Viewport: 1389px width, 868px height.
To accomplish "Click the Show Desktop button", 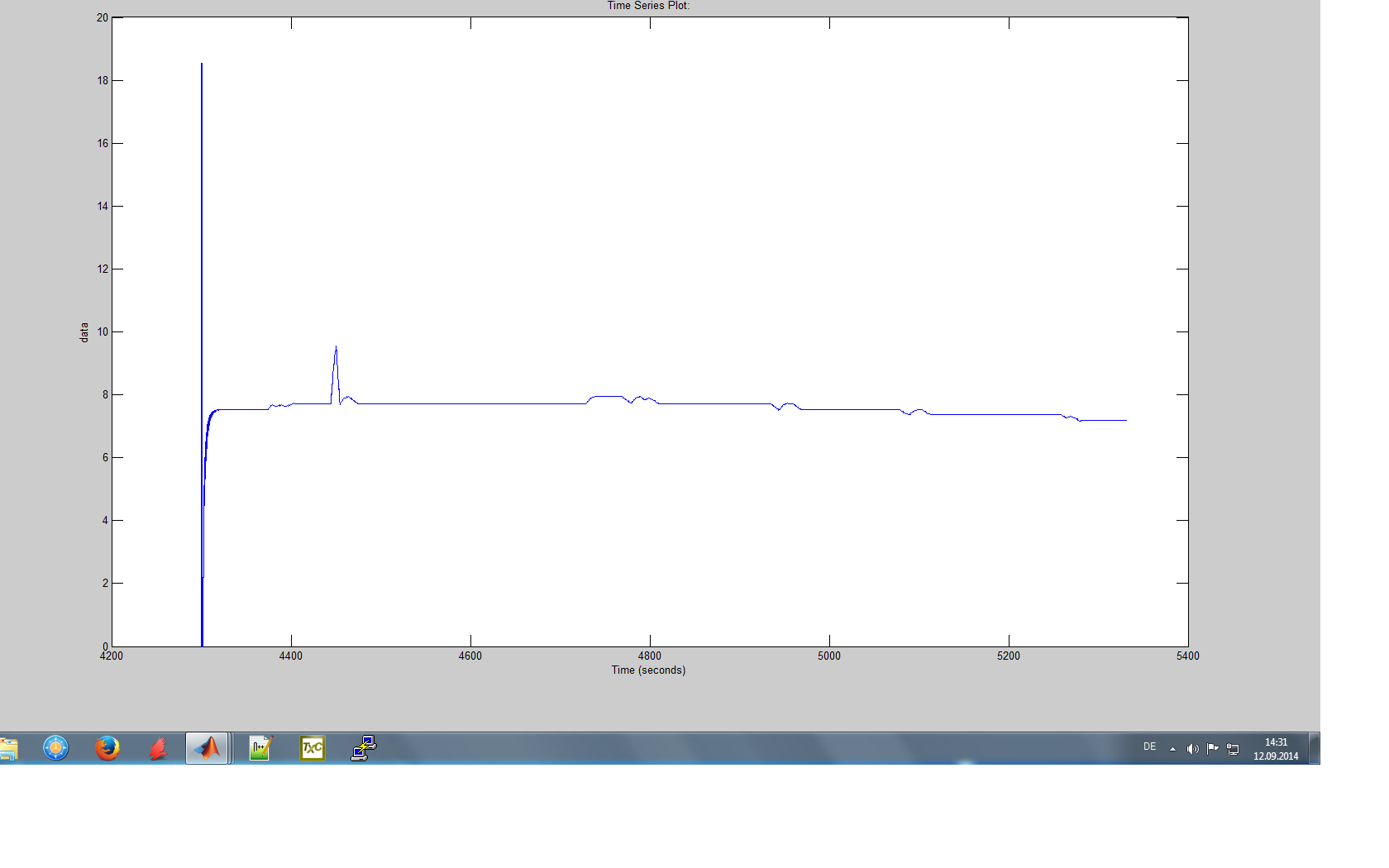I will 1315,749.
